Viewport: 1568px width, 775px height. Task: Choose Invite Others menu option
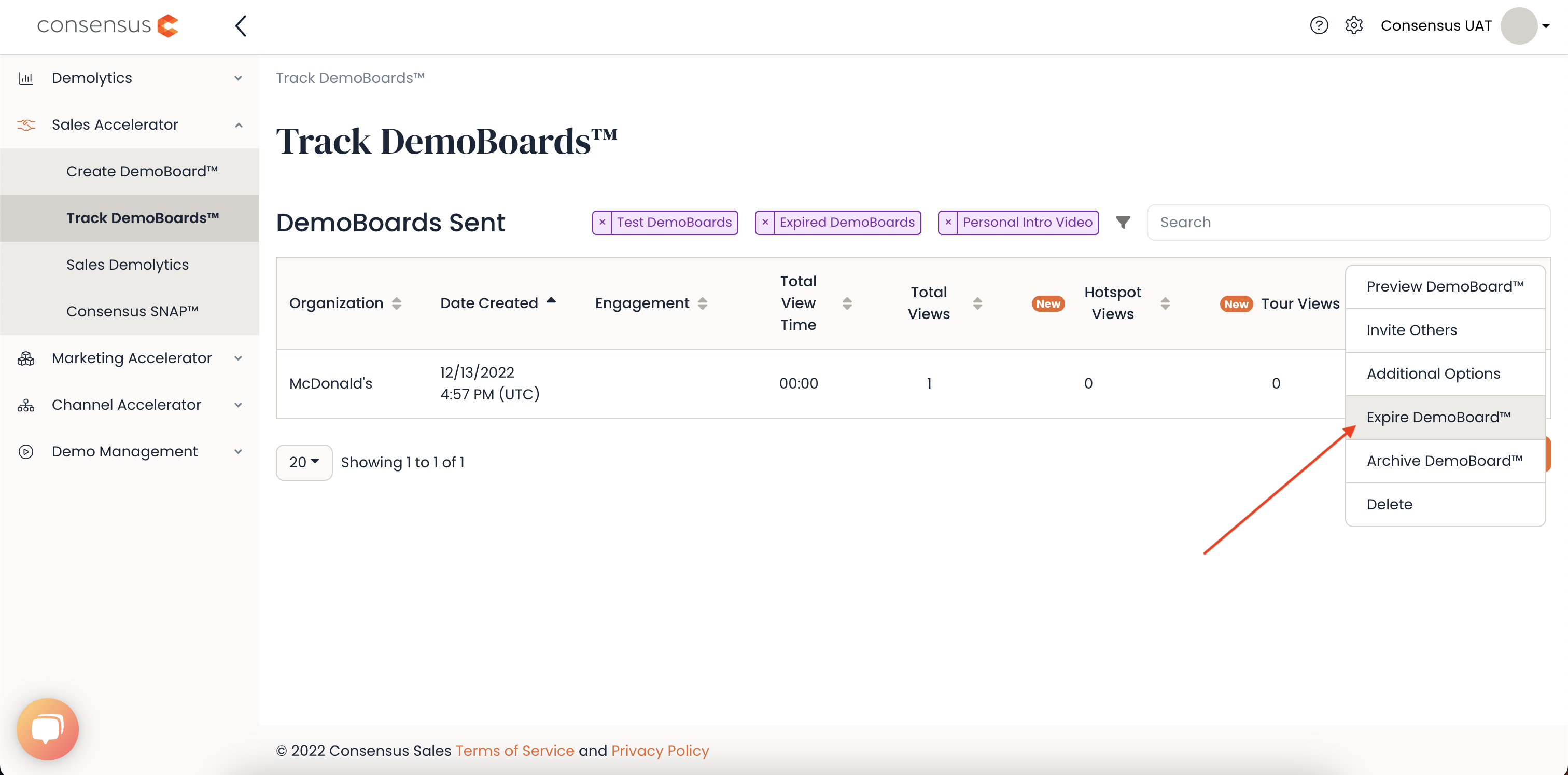[x=1445, y=330]
